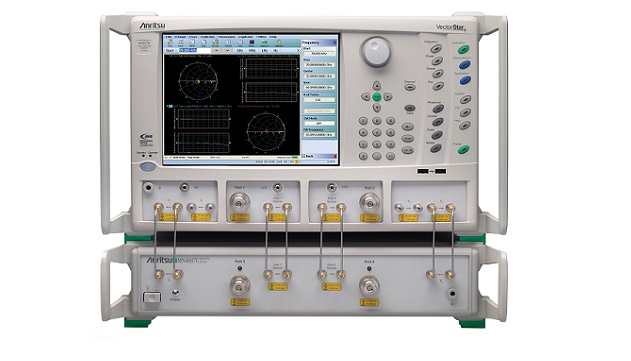Click the blue Measurement hardware key
This screenshot has width=631, height=361.
click(x=464, y=65)
